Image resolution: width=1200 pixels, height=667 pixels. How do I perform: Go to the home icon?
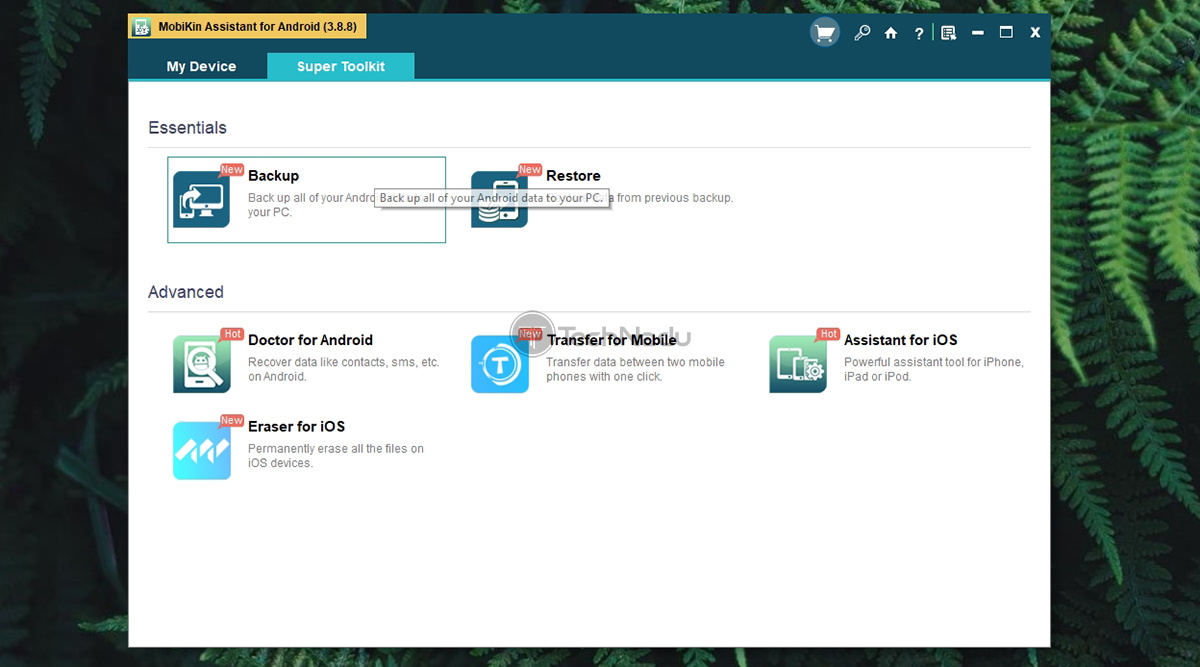pyautogui.click(x=891, y=33)
